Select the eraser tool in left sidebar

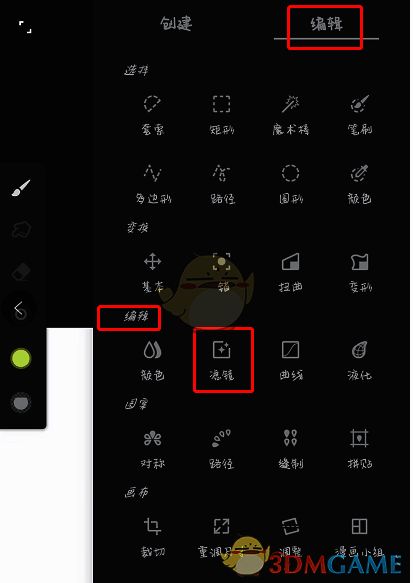pyautogui.click(x=21, y=272)
